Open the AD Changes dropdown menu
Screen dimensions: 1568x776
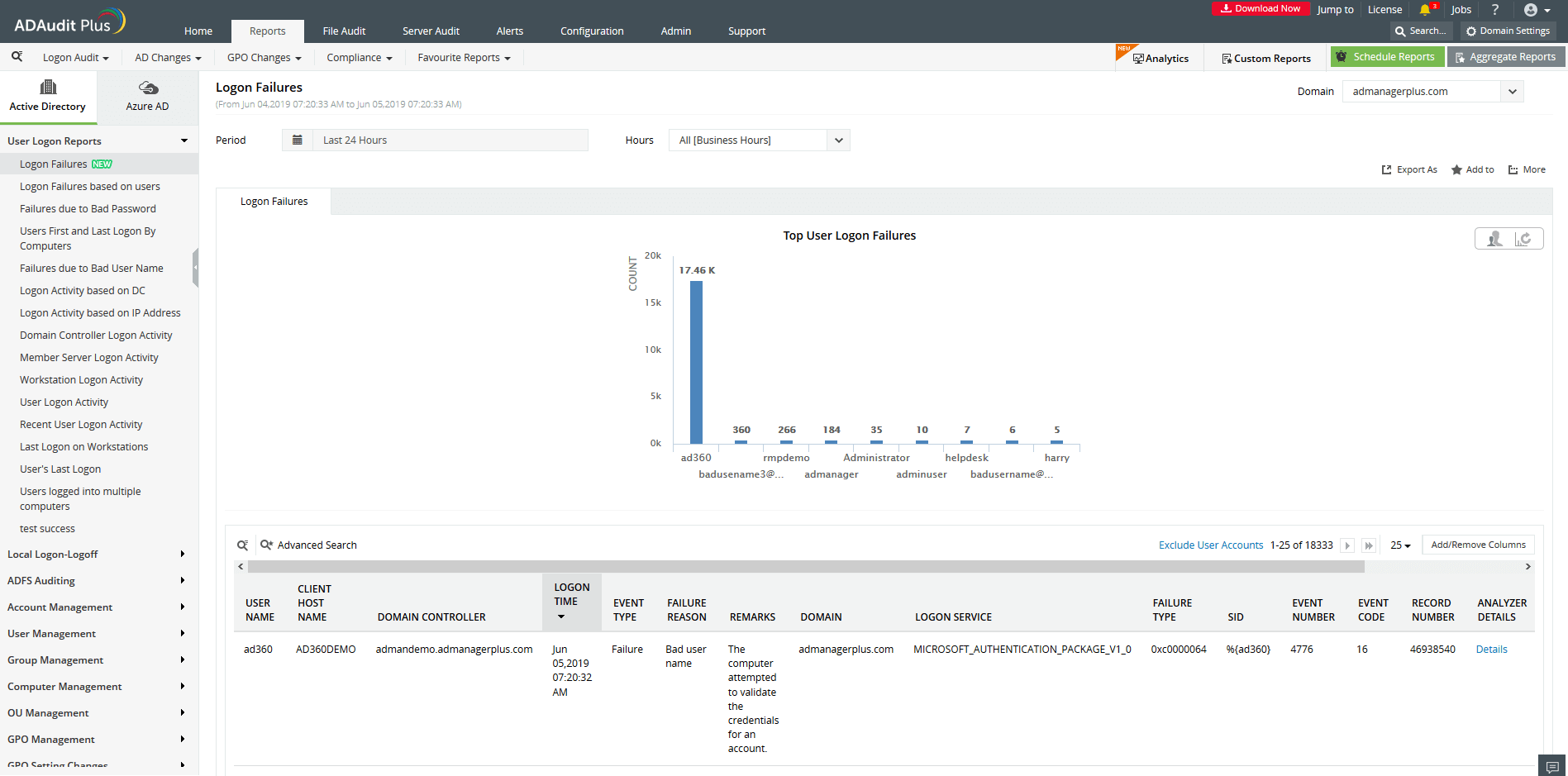(168, 58)
